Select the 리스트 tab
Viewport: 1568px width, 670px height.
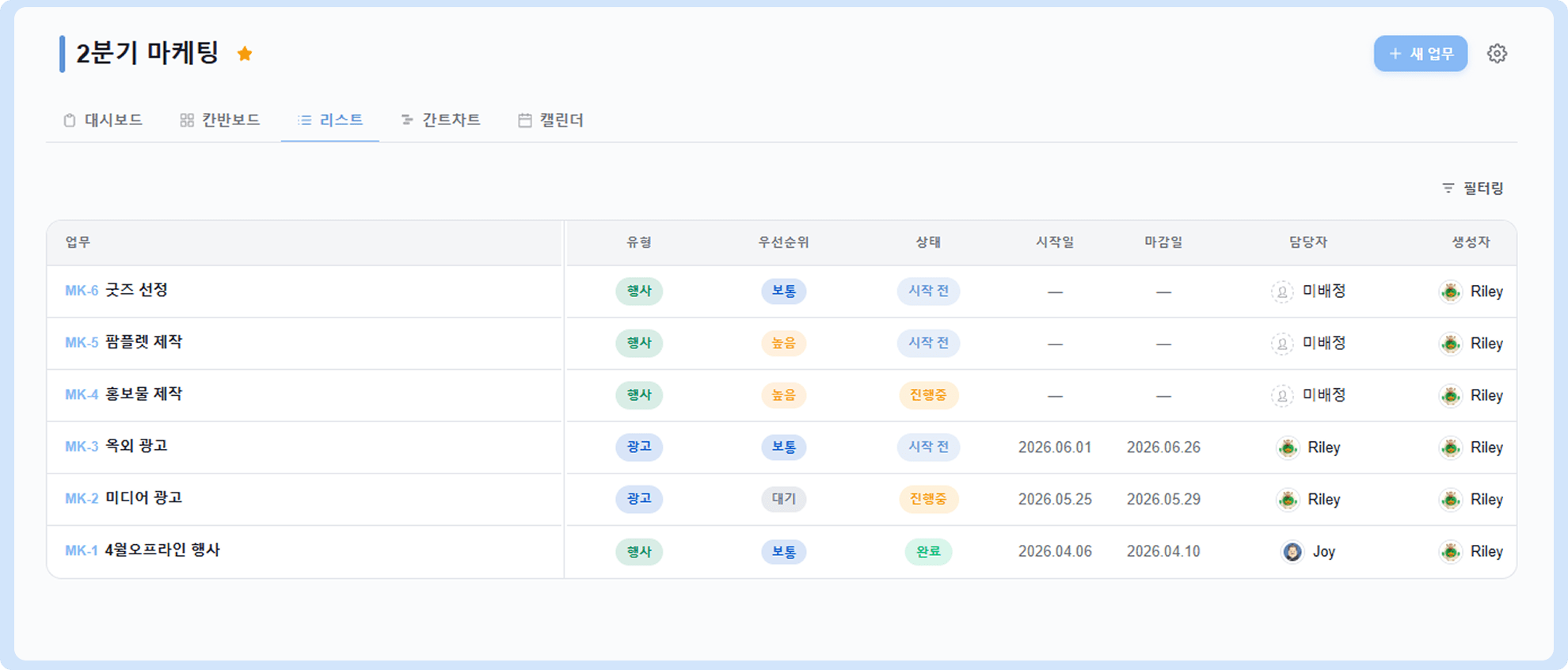point(330,120)
